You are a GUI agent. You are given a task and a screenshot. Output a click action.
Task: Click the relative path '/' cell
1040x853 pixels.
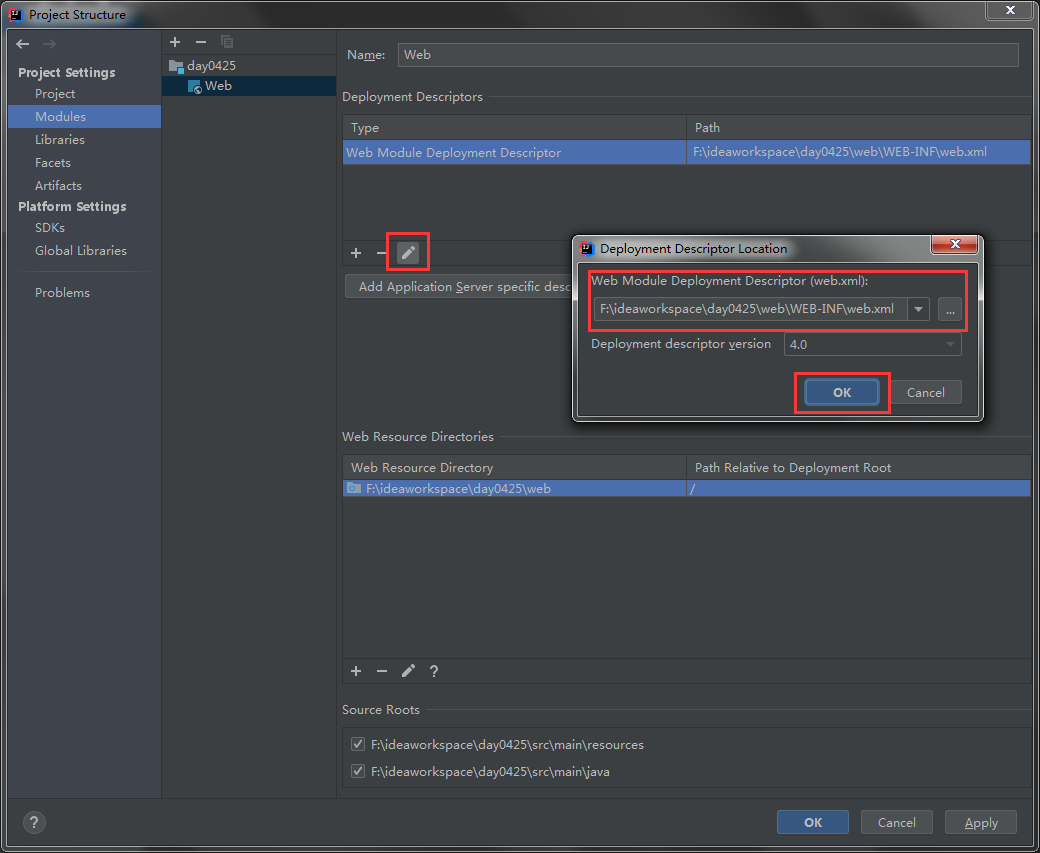click(x=858, y=489)
